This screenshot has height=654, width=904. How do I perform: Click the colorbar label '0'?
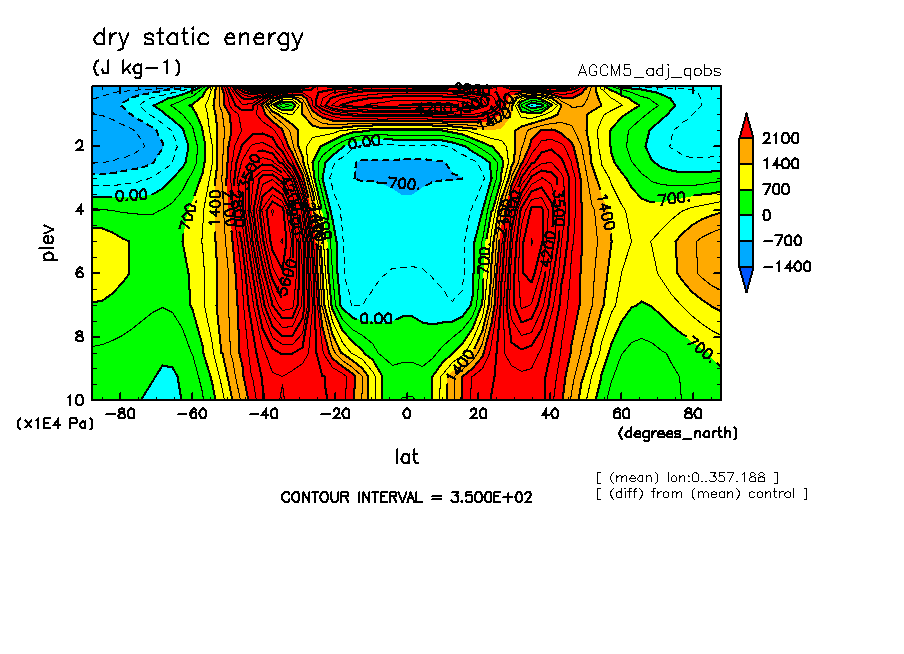pyautogui.click(x=766, y=215)
